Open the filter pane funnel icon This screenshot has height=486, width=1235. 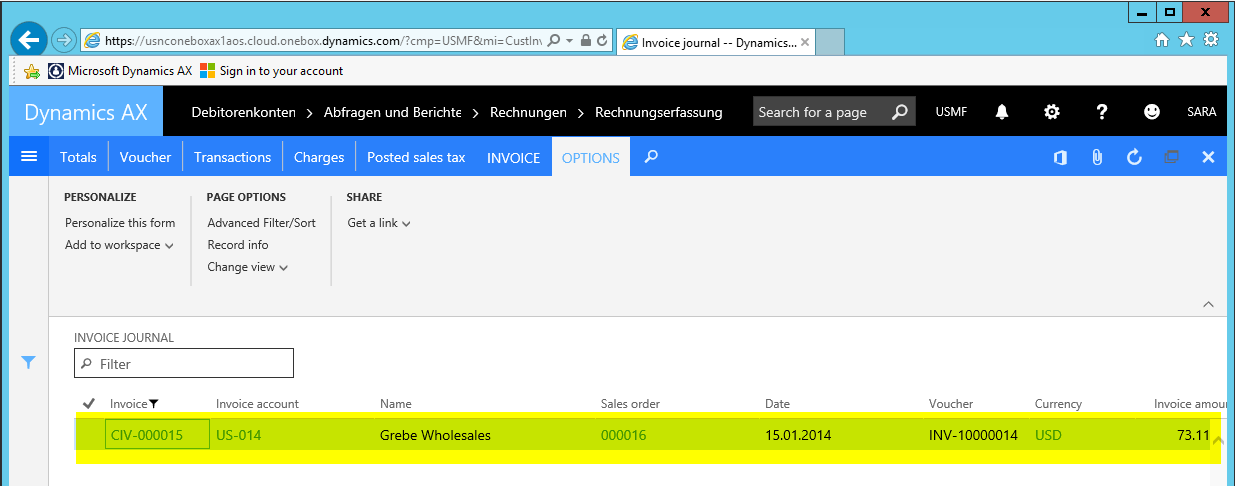(29, 363)
